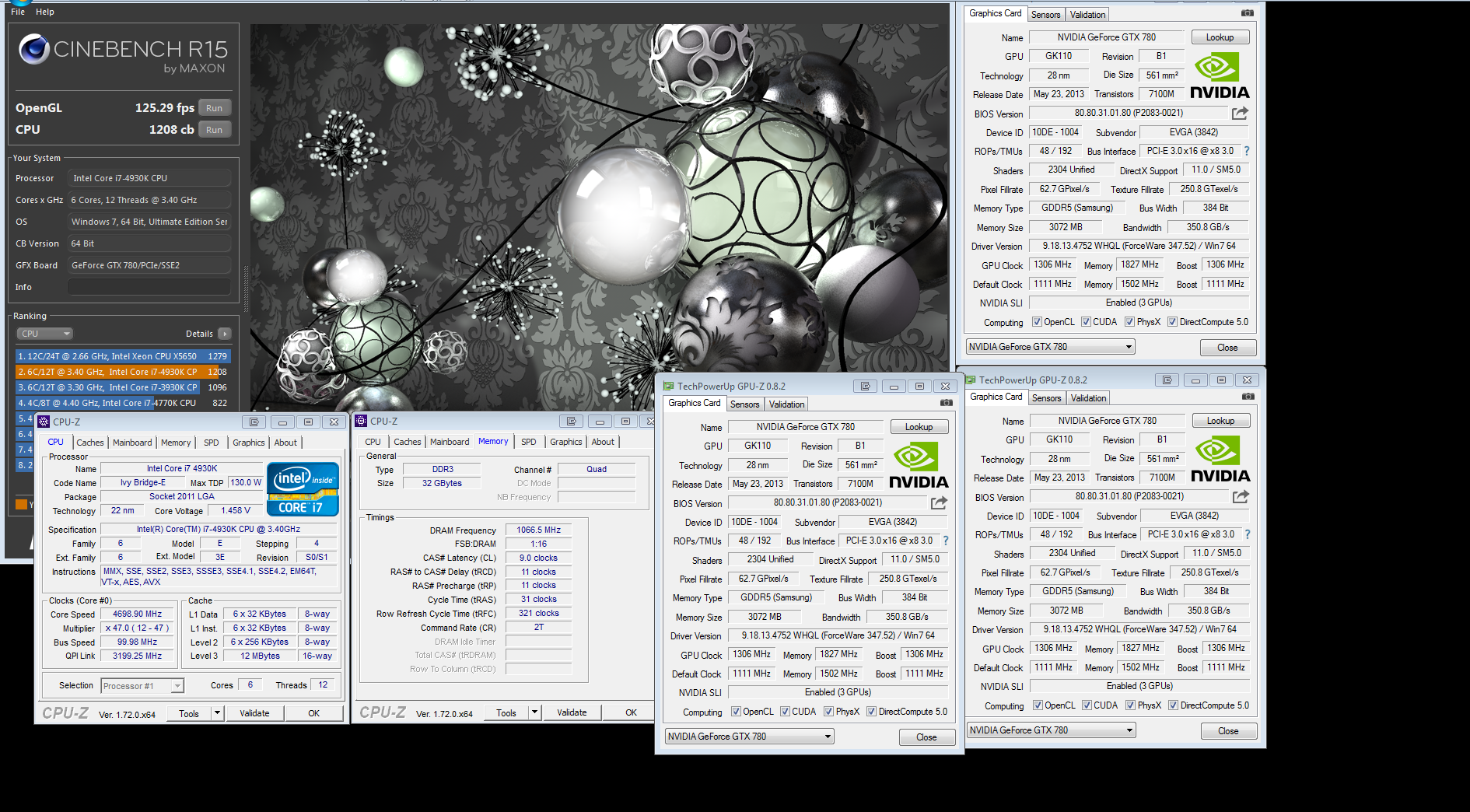1470x812 pixels.
Task: Click the Cinebench R15 logo icon
Action: (34, 49)
